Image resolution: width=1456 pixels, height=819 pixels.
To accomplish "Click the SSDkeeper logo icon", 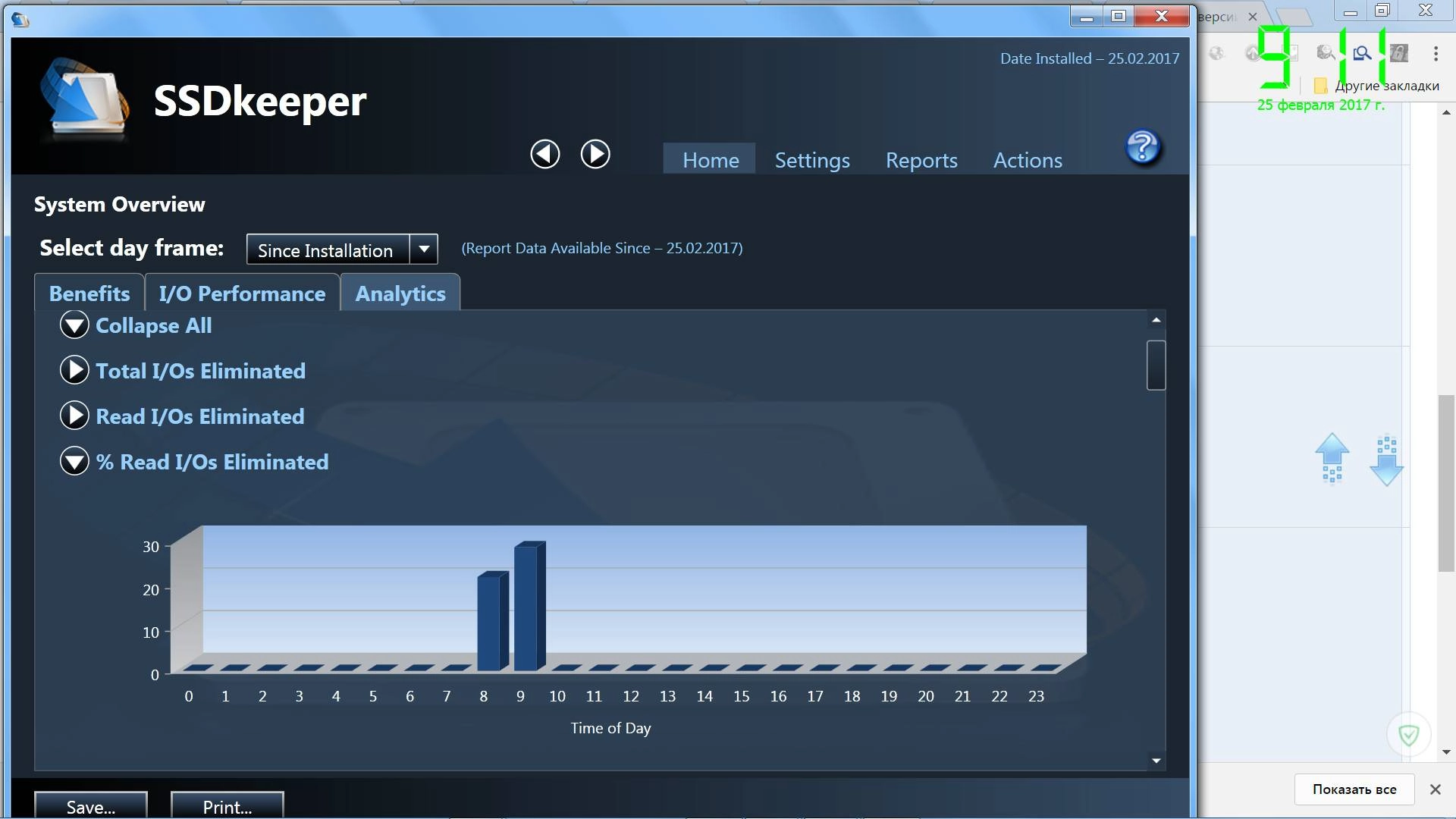I will pyautogui.click(x=83, y=99).
